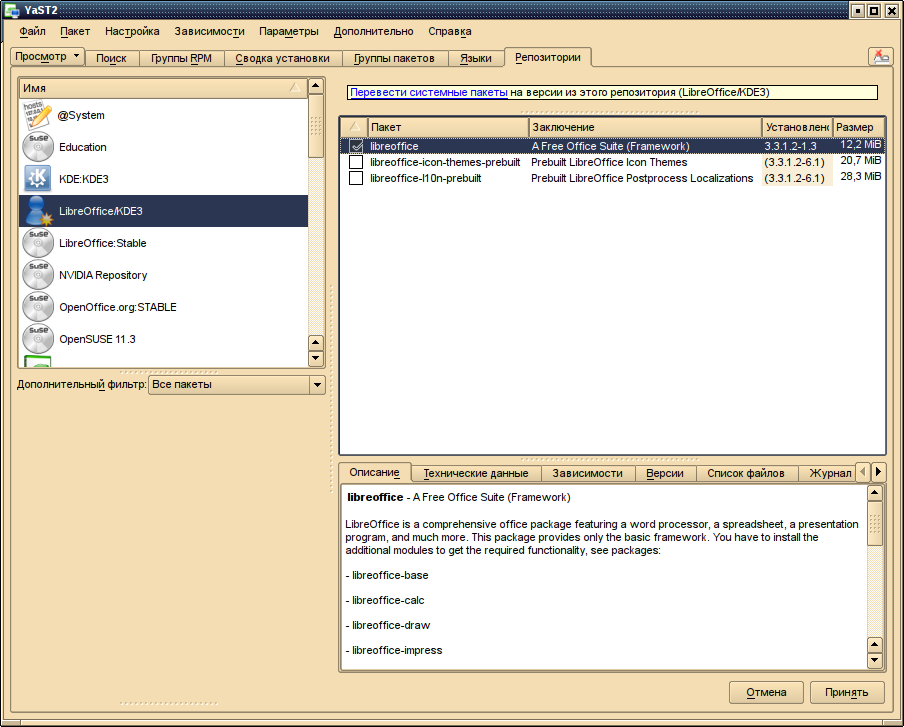This screenshot has height=727, width=904.
Task: Select the OpenOffice.org:STABLE repository name
Action: 118,307
